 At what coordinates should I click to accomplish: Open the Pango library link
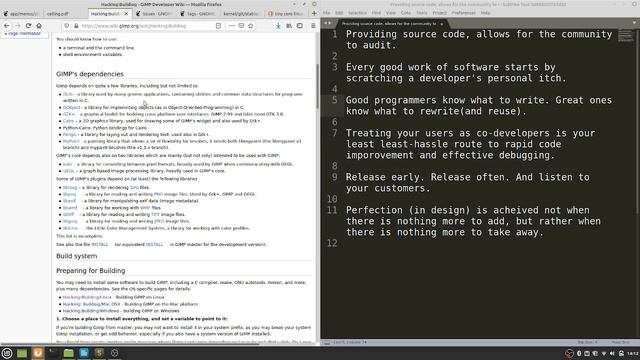[x=69, y=134]
